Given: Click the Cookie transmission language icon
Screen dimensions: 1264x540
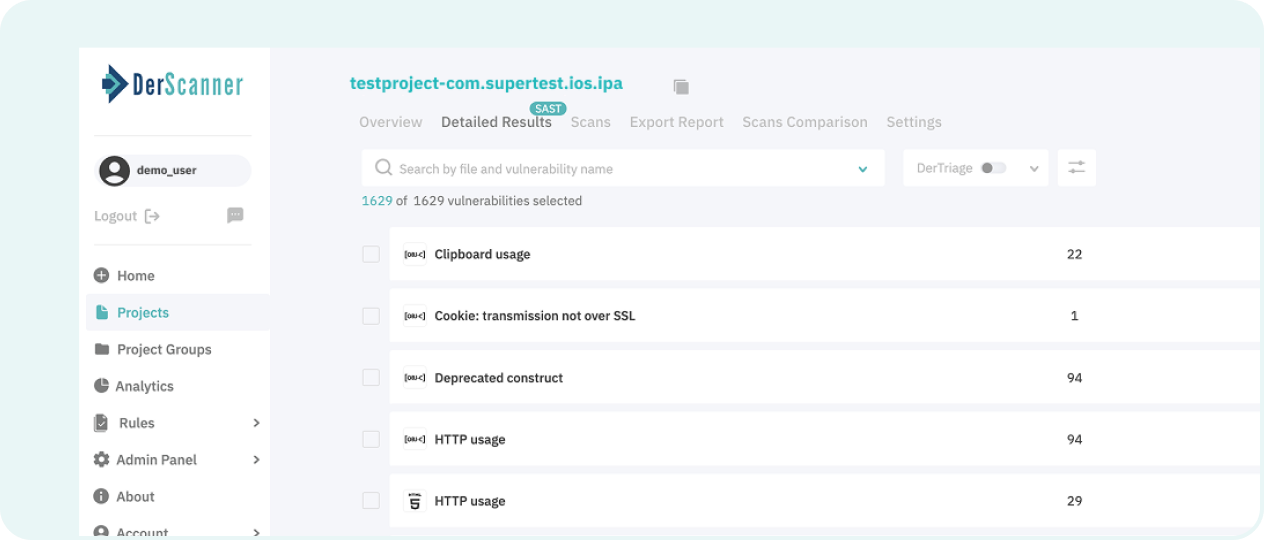Looking at the screenshot, I should [415, 316].
